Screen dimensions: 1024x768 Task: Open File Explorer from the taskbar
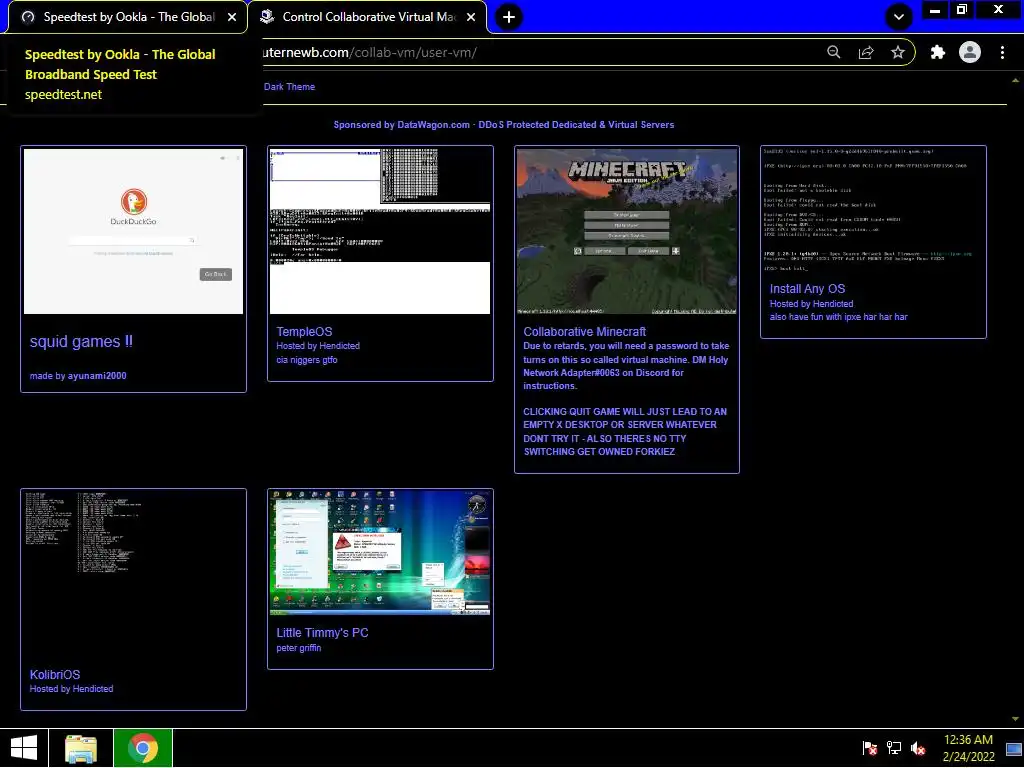click(x=81, y=748)
